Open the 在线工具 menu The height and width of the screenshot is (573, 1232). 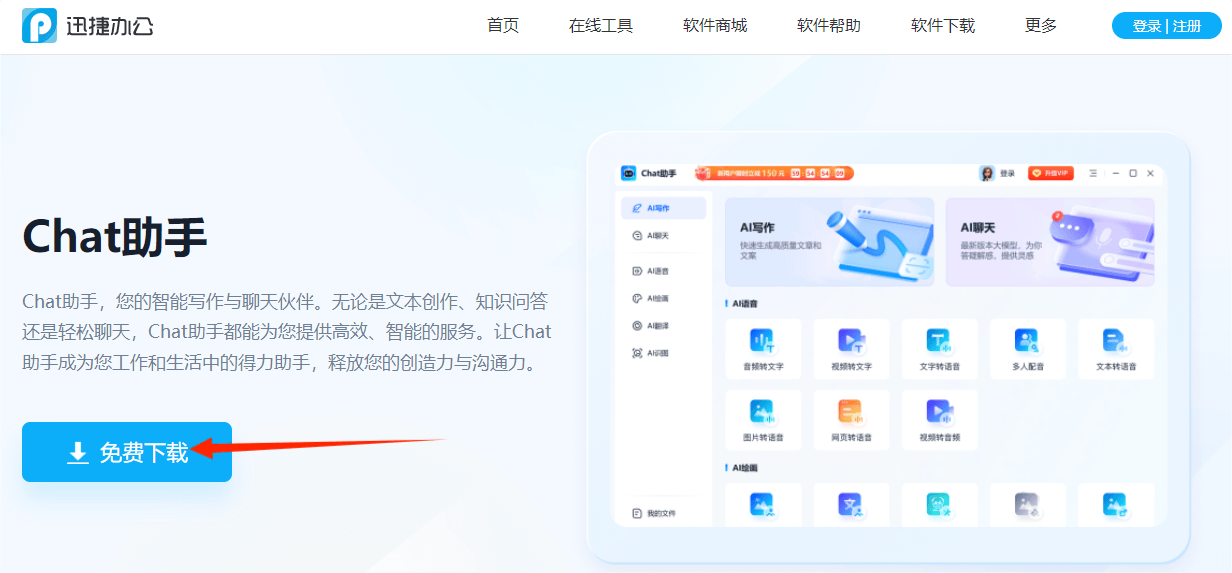tap(601, 26)
